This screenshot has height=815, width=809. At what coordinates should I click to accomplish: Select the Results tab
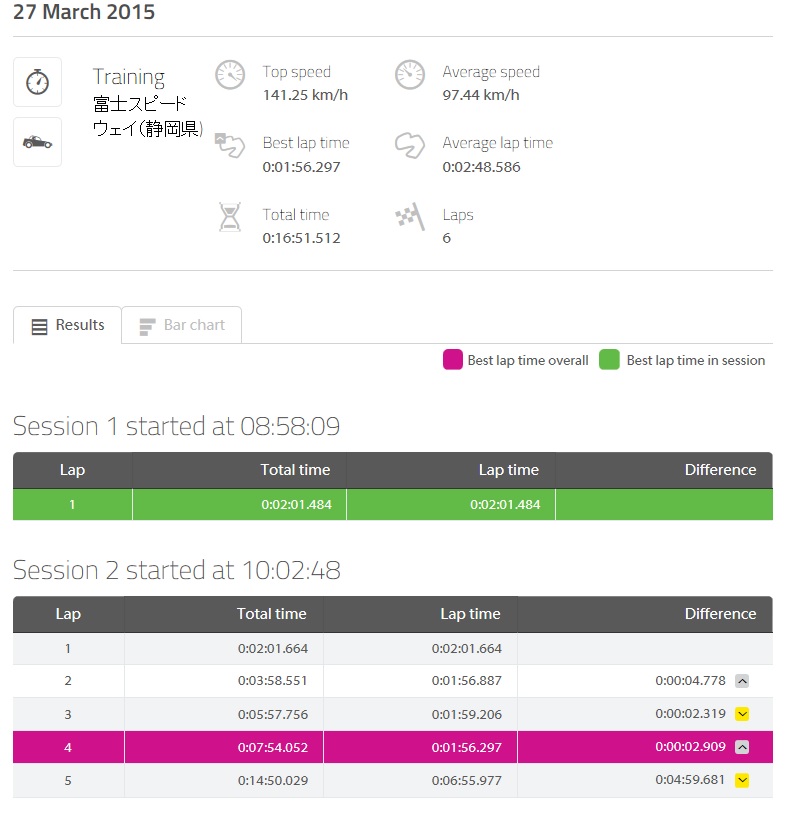[68, 325]
